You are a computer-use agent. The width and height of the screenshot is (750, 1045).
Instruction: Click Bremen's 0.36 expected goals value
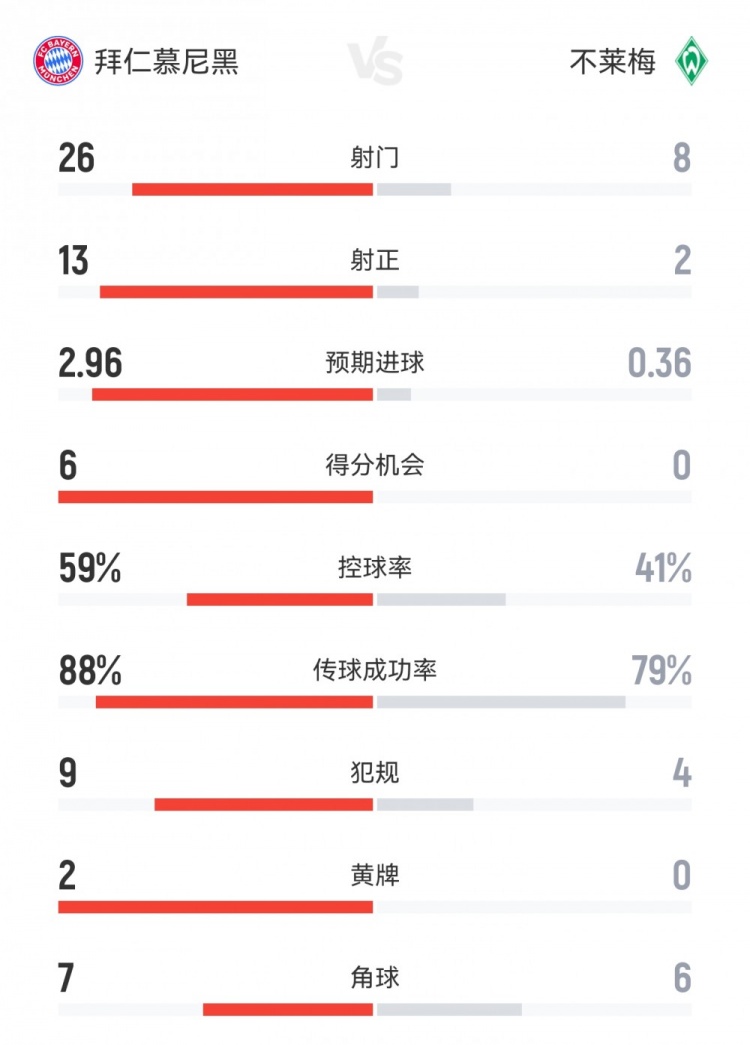(x=659, y=363)
